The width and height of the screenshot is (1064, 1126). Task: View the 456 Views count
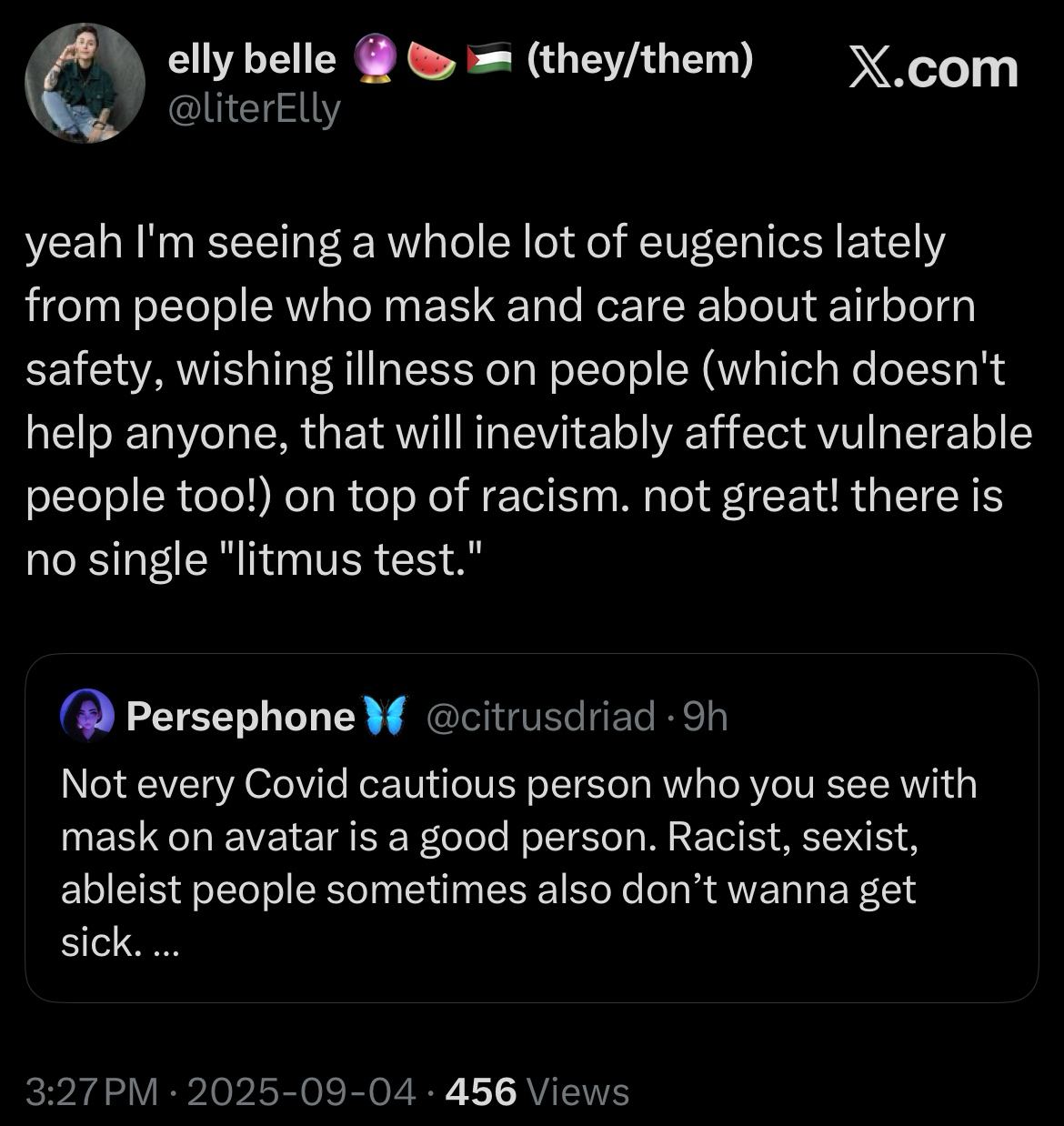[x=537, y=1091]
